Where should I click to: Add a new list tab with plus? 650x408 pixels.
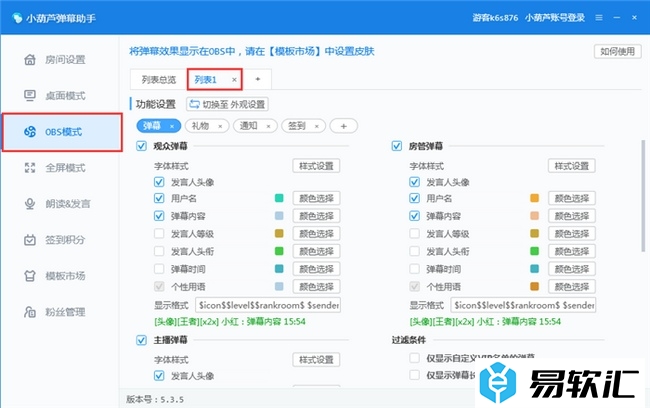pyautogui.click(x=257, y=79)
